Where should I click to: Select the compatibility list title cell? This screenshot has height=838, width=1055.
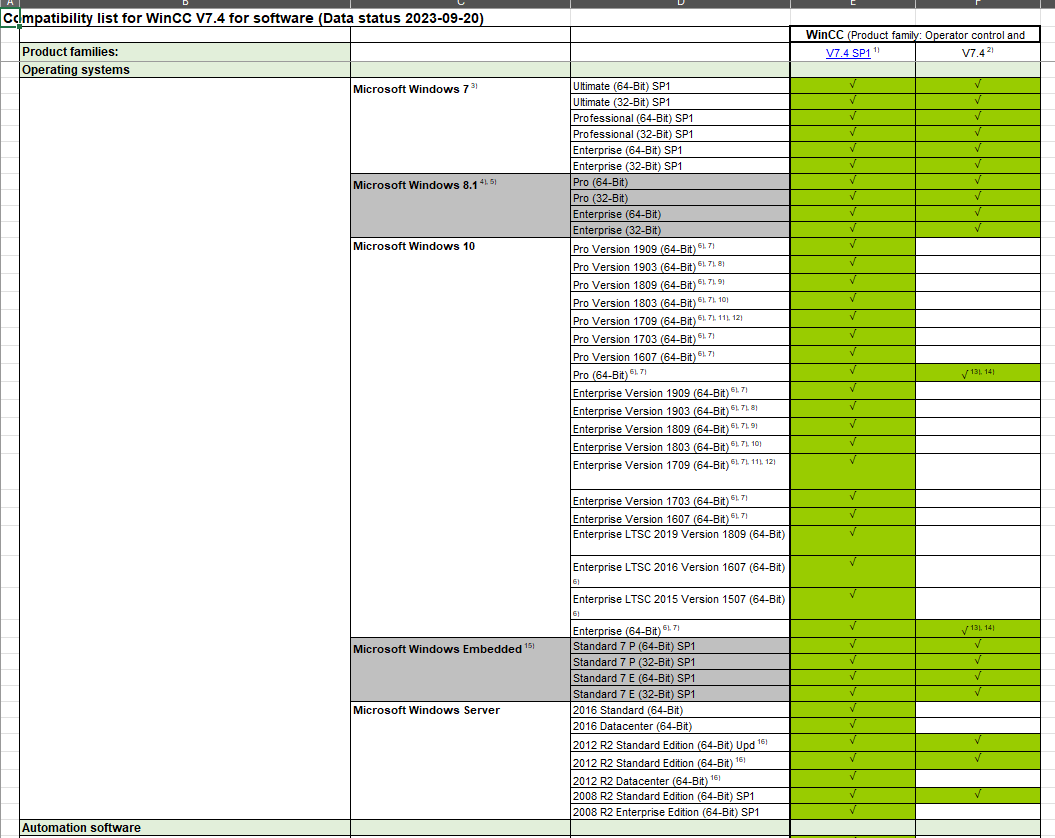tap(244, 18)
